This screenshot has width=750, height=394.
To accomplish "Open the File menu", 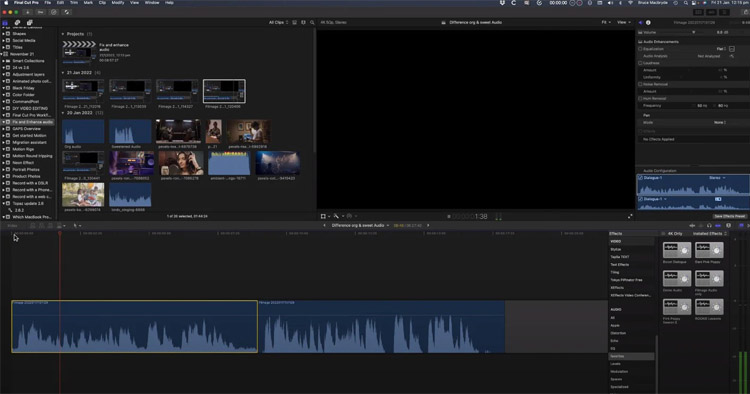I will point(47,2).
